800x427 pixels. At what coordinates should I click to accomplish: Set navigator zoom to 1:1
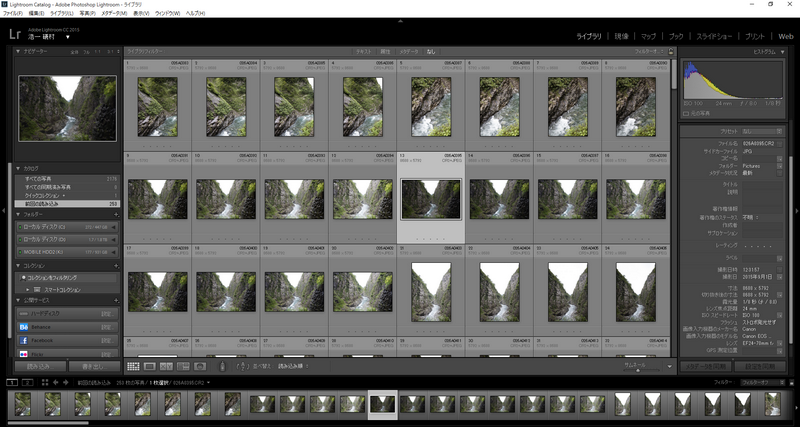pyautogui.click(x=97, y=52)
